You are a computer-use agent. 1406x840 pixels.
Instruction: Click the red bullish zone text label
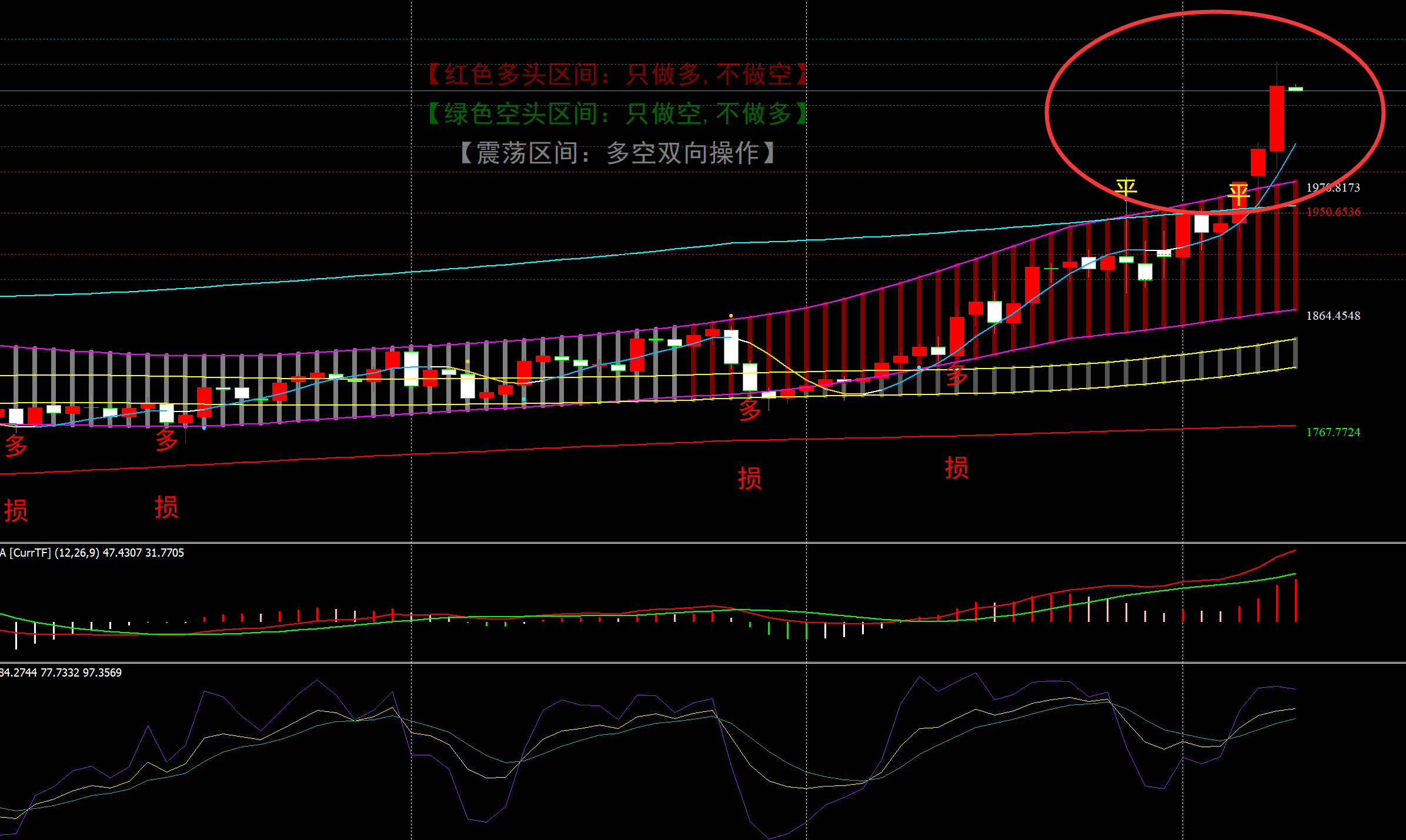(617, 75)
